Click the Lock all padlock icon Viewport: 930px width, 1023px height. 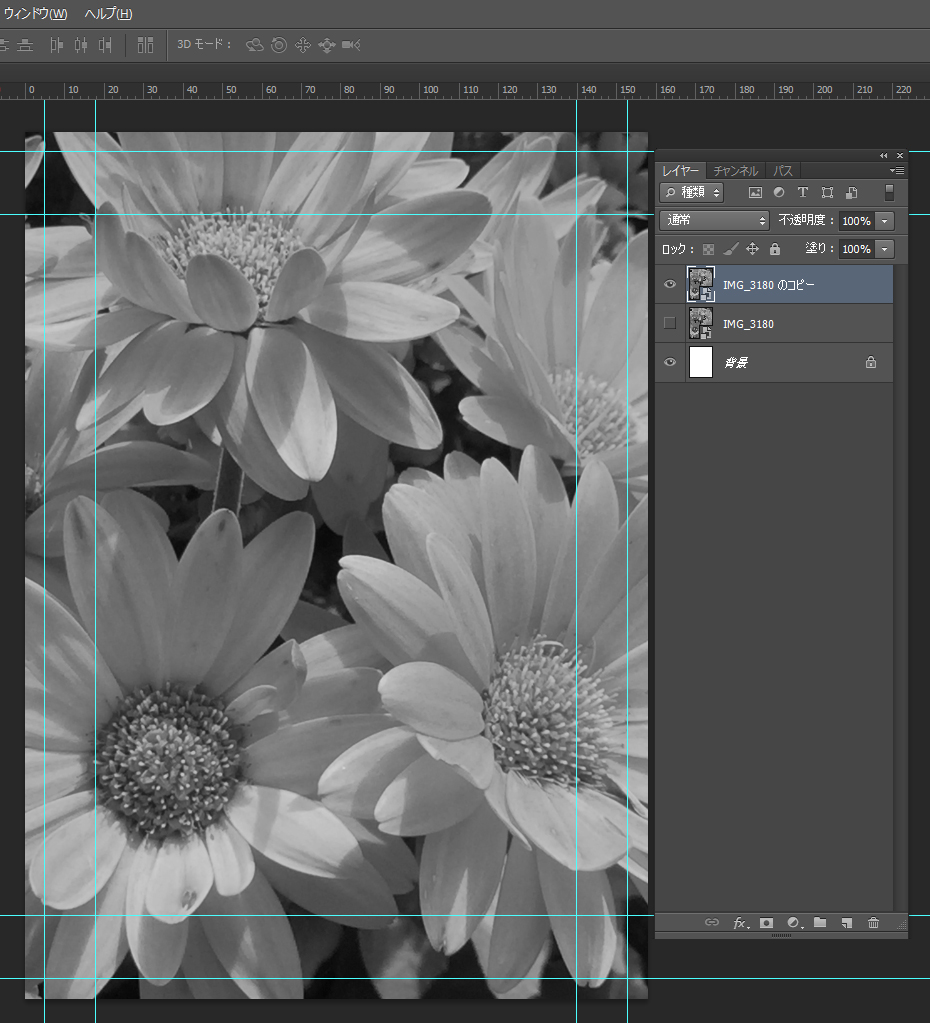point(774,249)
